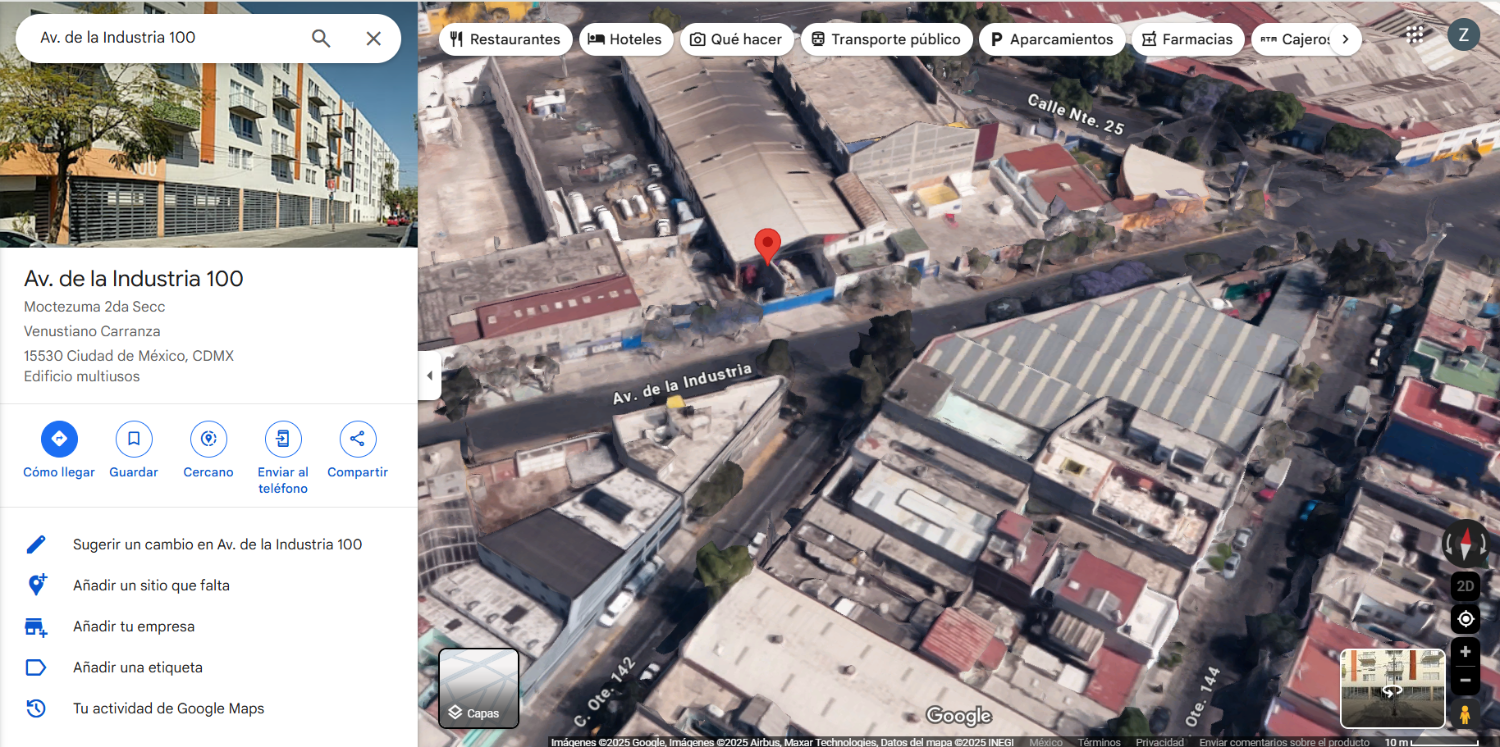Screen dimensions: 1500x747
Task: Select Añadir un sitio que falta
Action: 151,586
